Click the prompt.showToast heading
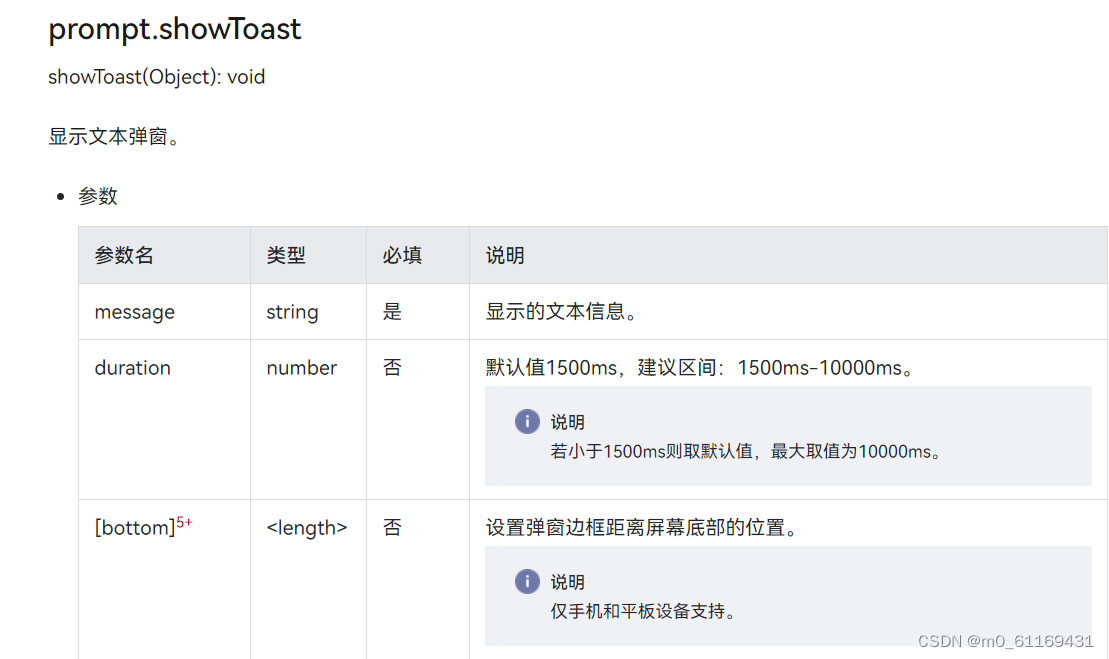This screenshot has width=1109, height=659. click(x=175, y=30)
